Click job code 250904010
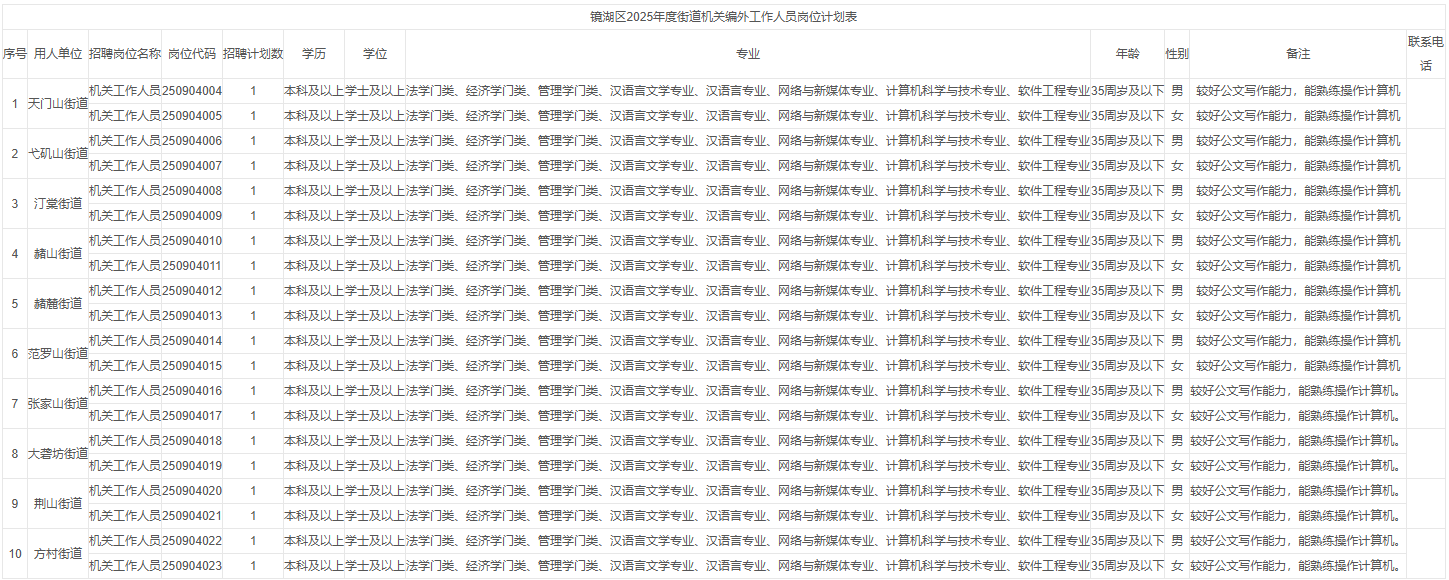This screenshot has height=580, width=1449. pyautogui.click(x=192, y=240)
